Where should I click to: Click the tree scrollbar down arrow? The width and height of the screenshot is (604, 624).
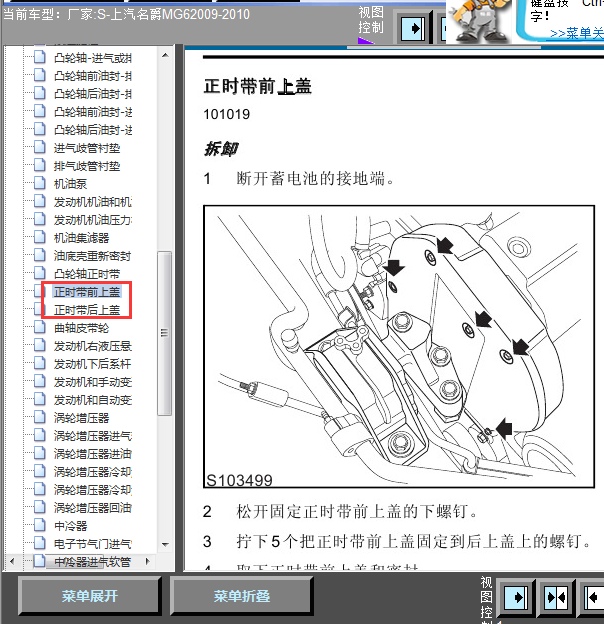click(165, 544)
